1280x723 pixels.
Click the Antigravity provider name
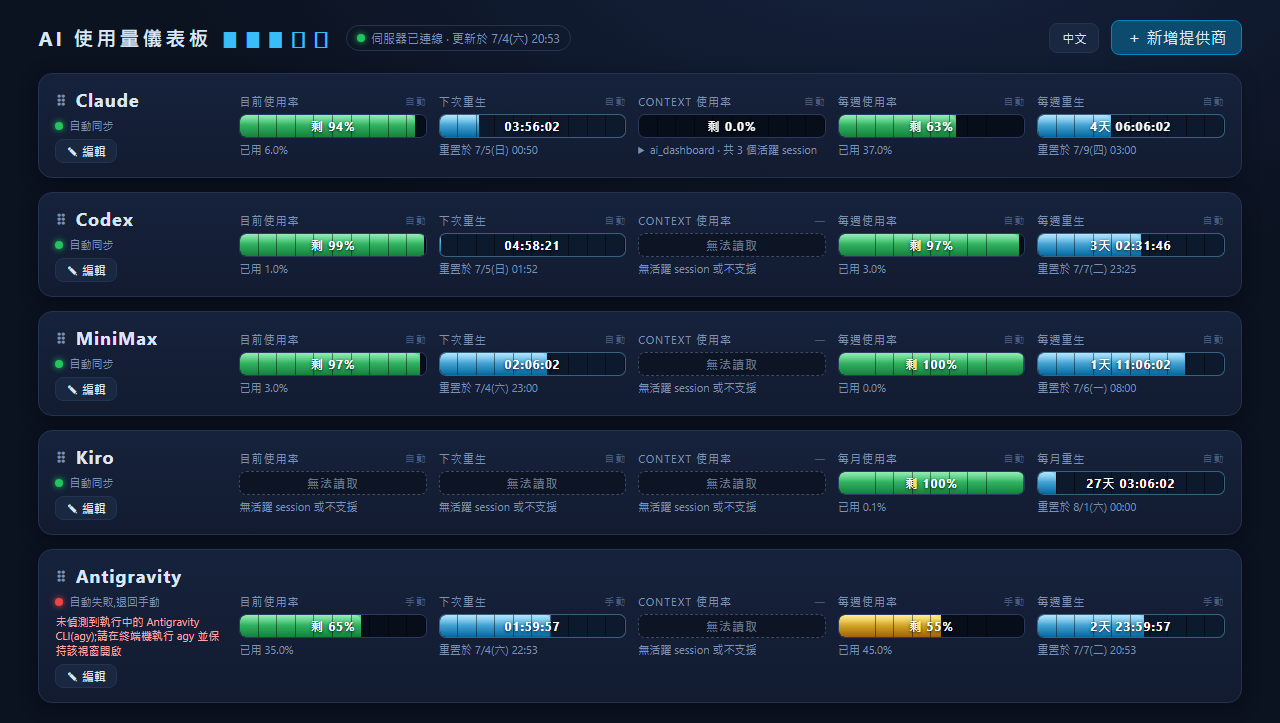(129, 577)
